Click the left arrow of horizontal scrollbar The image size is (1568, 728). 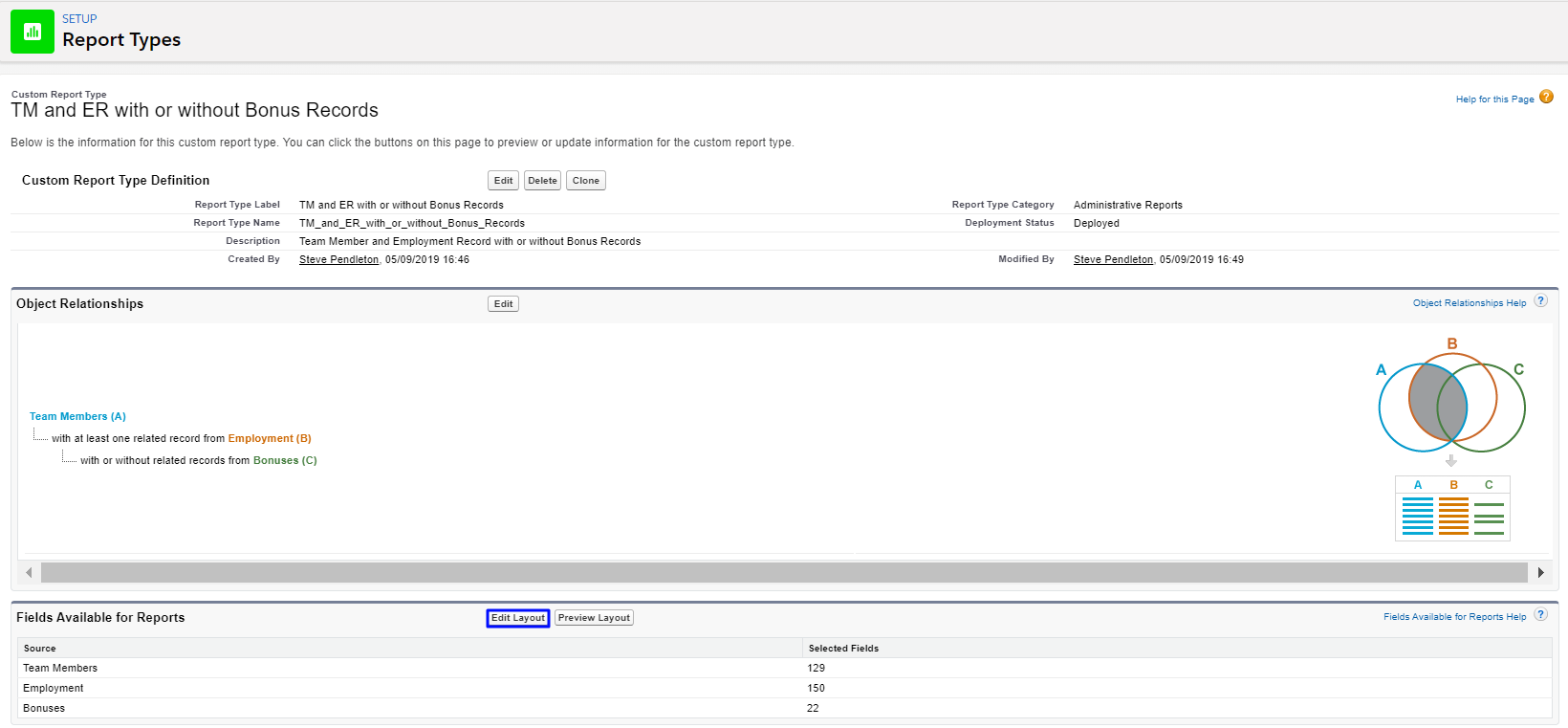(x=29, y=573)
